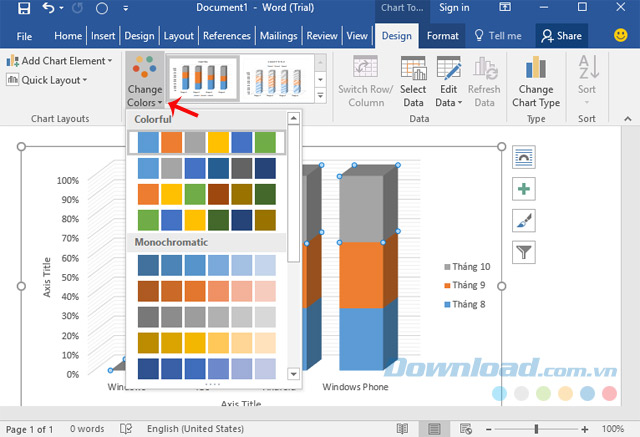Click the Tháng 10 legend entry
The height and width of the screenshot is (437, 640).
tap(467, 267)
